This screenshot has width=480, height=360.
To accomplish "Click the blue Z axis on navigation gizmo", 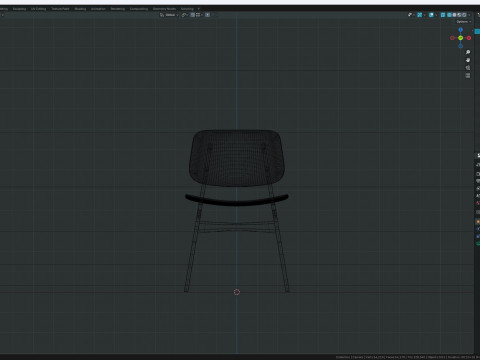I will [x=461, y=30].
